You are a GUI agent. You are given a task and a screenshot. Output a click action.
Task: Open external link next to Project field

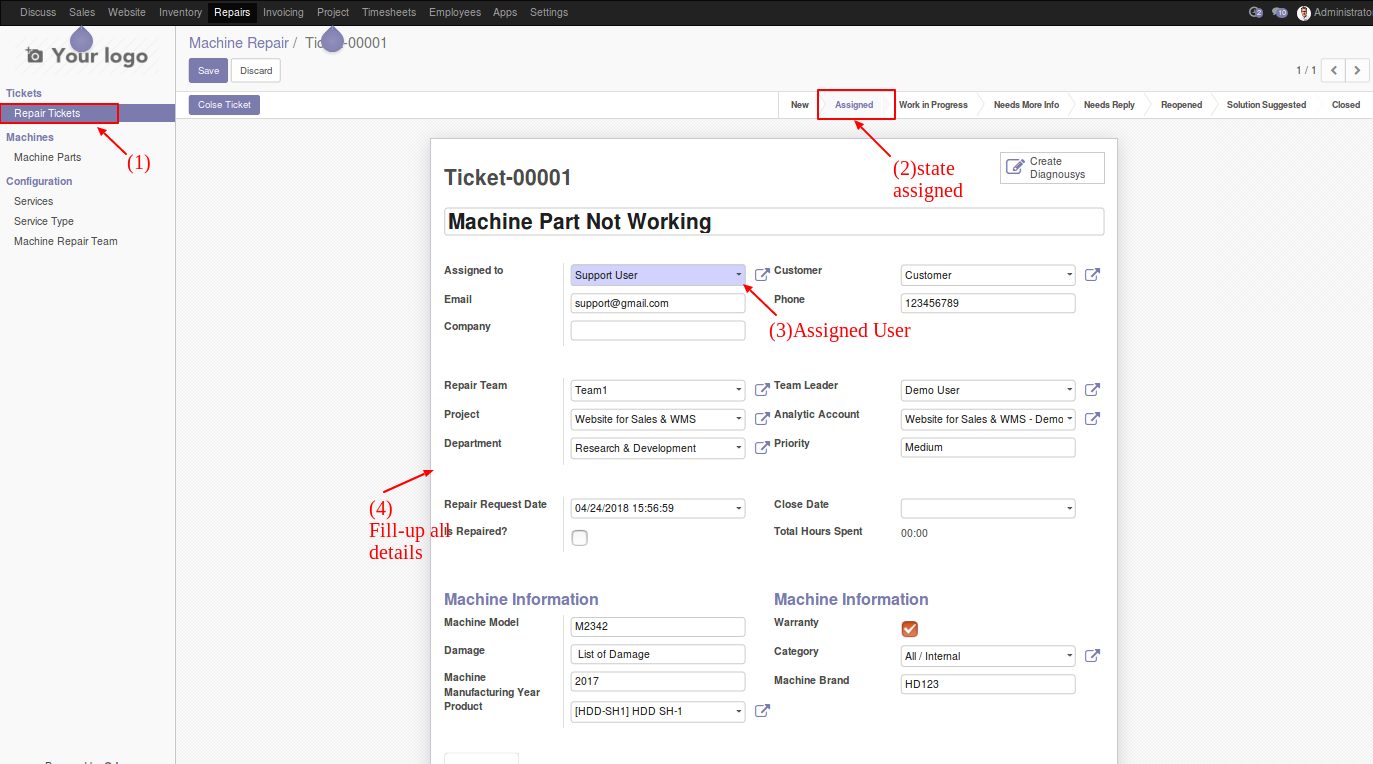(x=762, y=419)
